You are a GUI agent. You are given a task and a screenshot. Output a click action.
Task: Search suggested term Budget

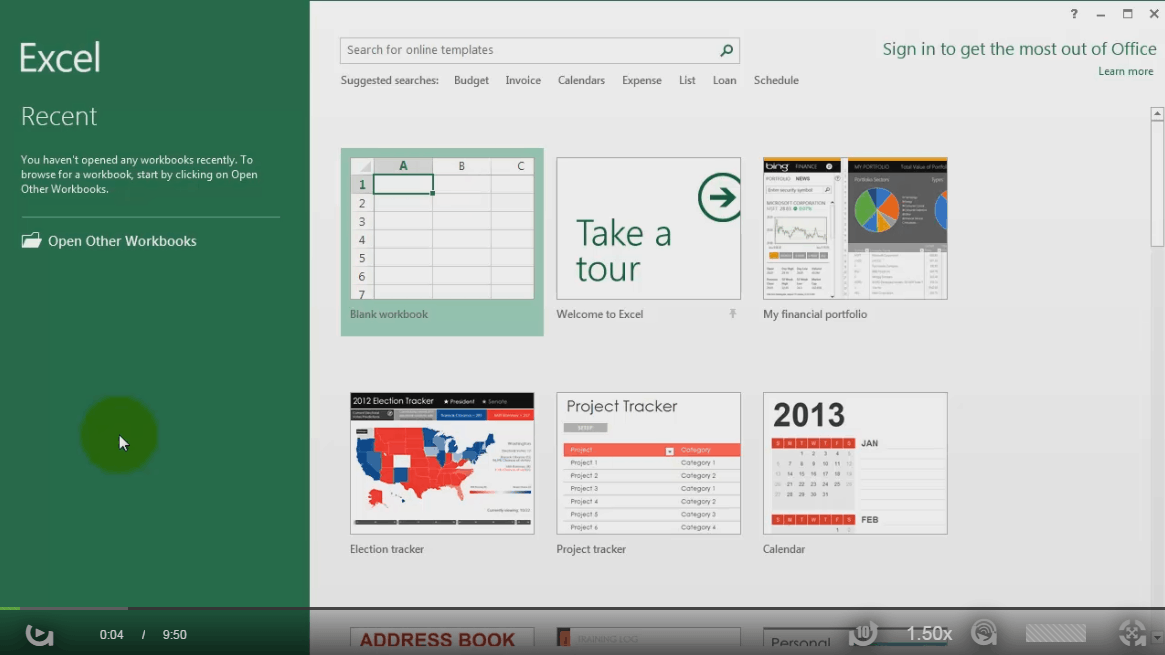point(471,80)
